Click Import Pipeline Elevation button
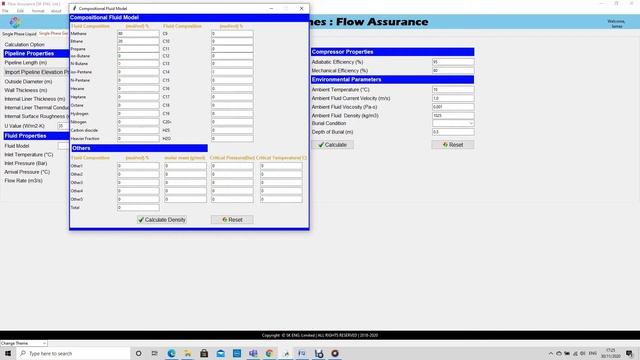Viewport: 640px width, 360px height. click(x=36, y=72)
